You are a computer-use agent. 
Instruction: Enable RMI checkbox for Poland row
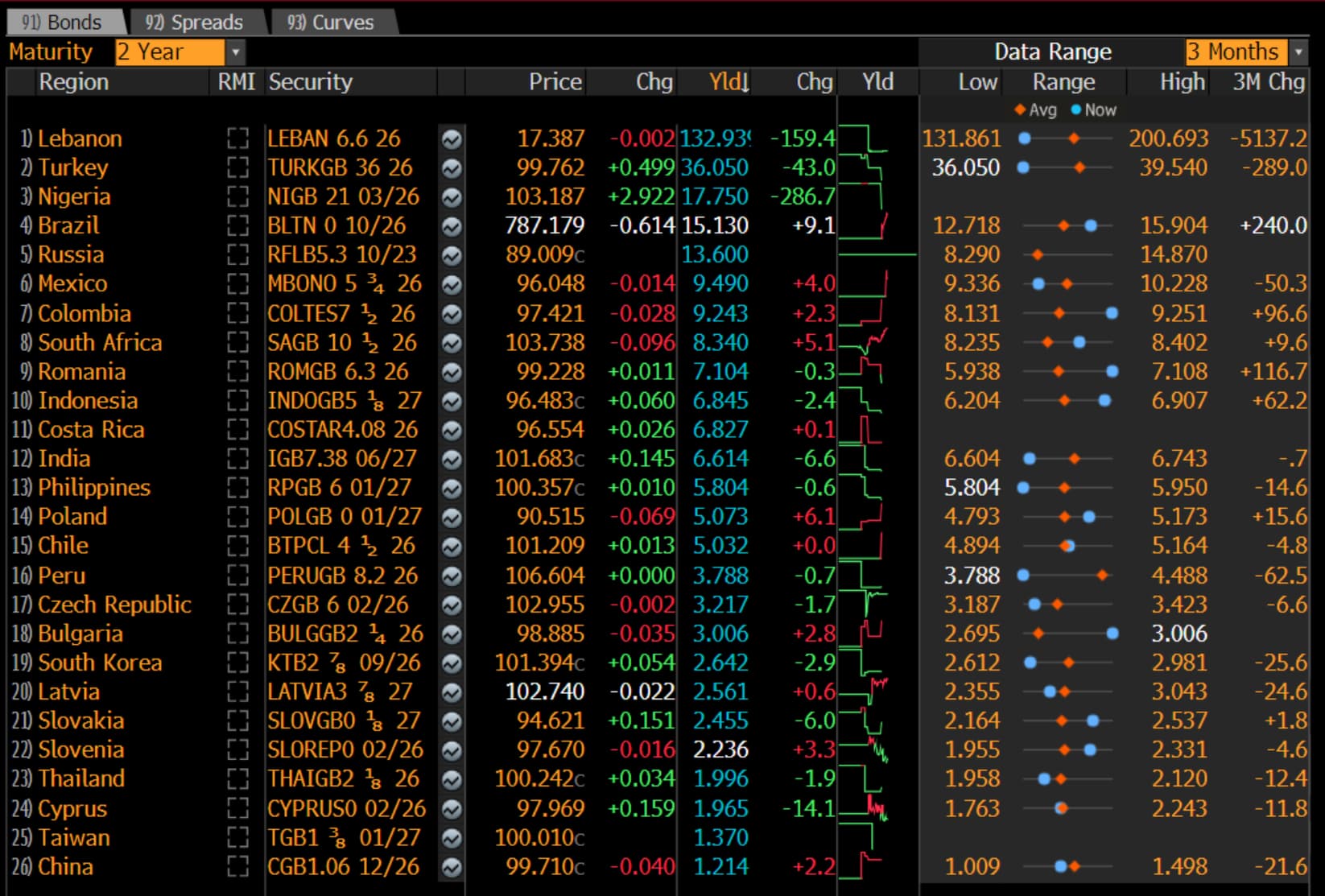pyautogui.click(x=237, y=516)
